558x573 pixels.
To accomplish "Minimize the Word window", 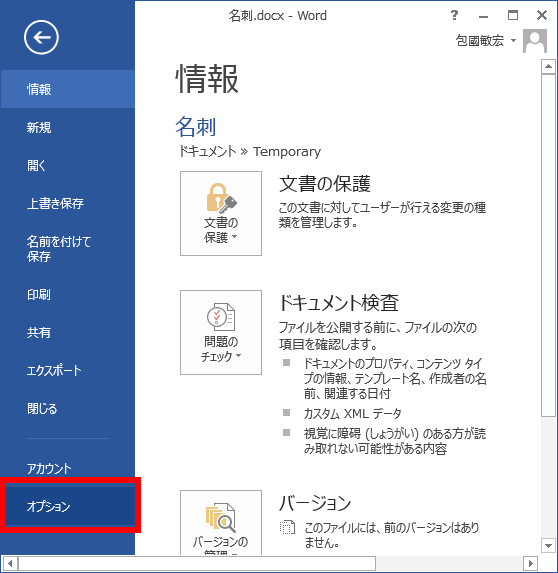I will 483,16.
